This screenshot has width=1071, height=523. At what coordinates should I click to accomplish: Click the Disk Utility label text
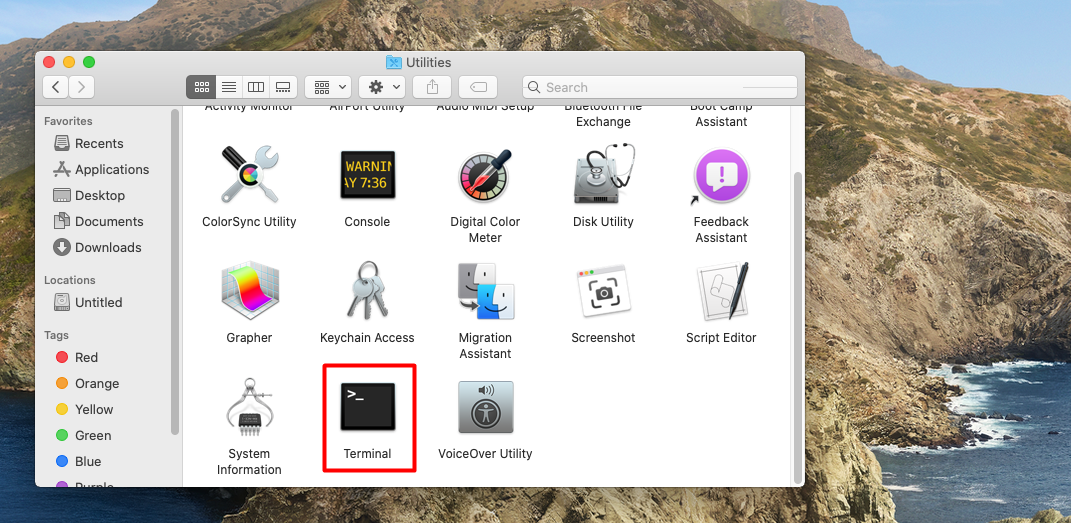point(603,221)
